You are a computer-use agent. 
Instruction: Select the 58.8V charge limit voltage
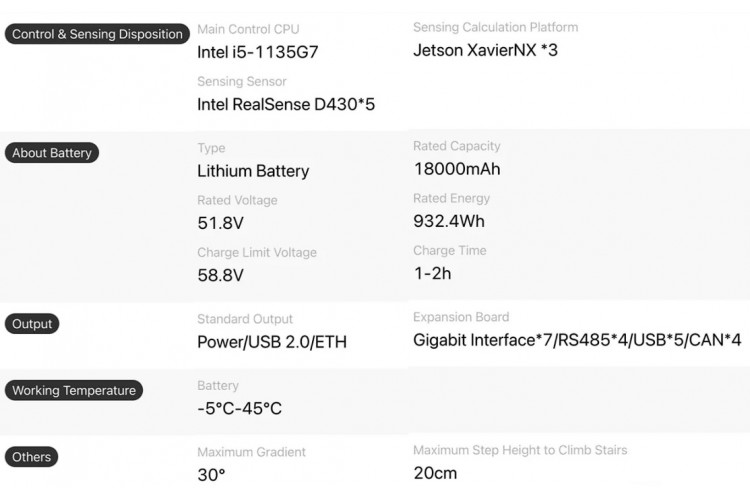coord(221,275)
